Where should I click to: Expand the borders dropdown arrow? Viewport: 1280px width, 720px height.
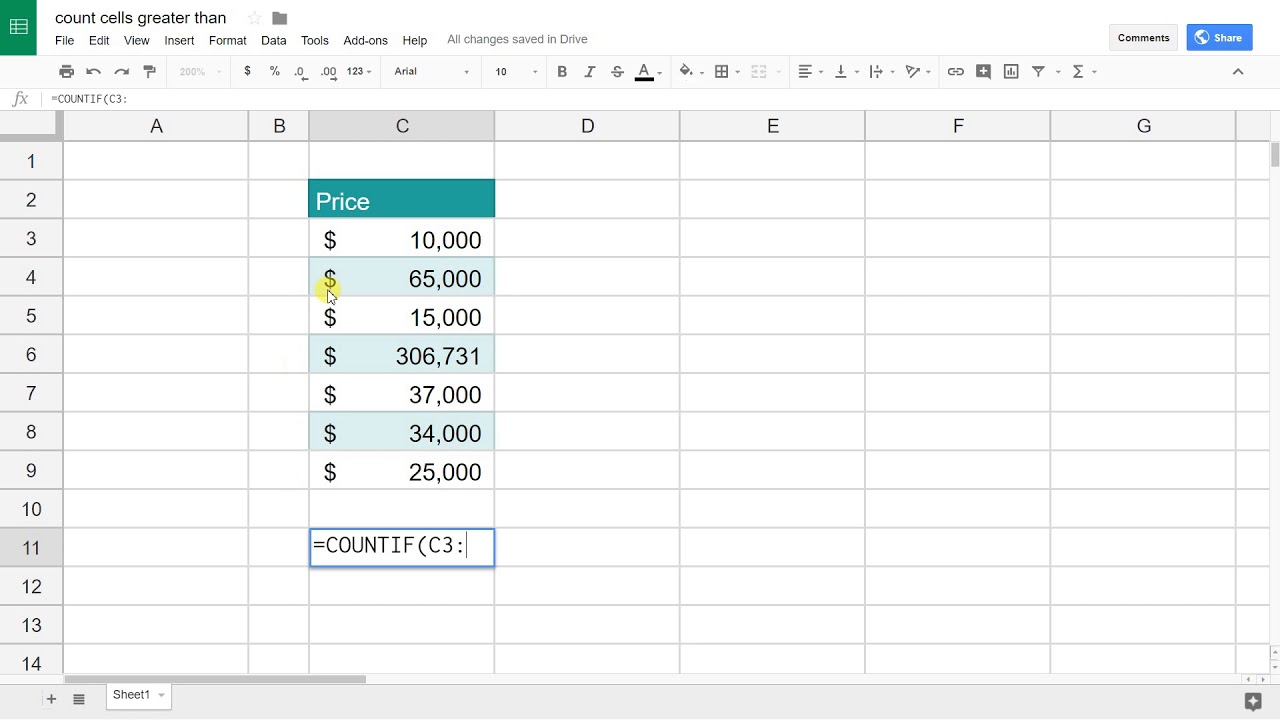(x=737, y=72)
